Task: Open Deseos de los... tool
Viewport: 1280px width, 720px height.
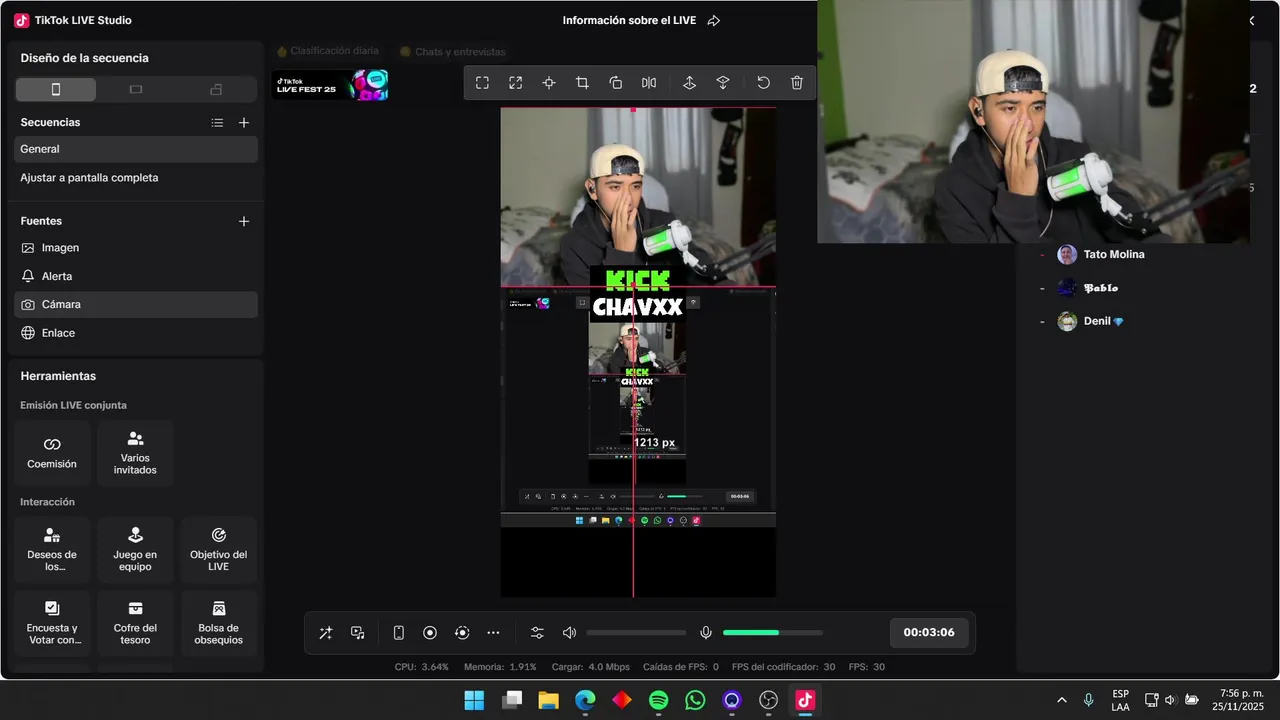Action: [52, 550]
